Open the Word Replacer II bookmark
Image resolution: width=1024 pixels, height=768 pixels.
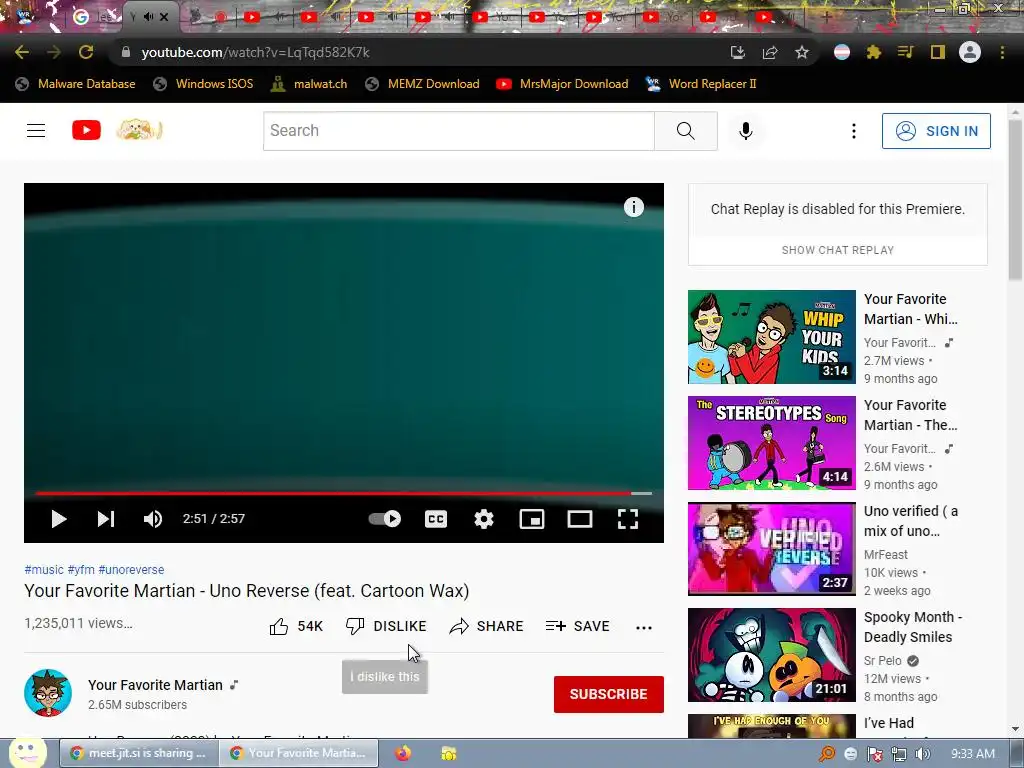pos(701,84)
